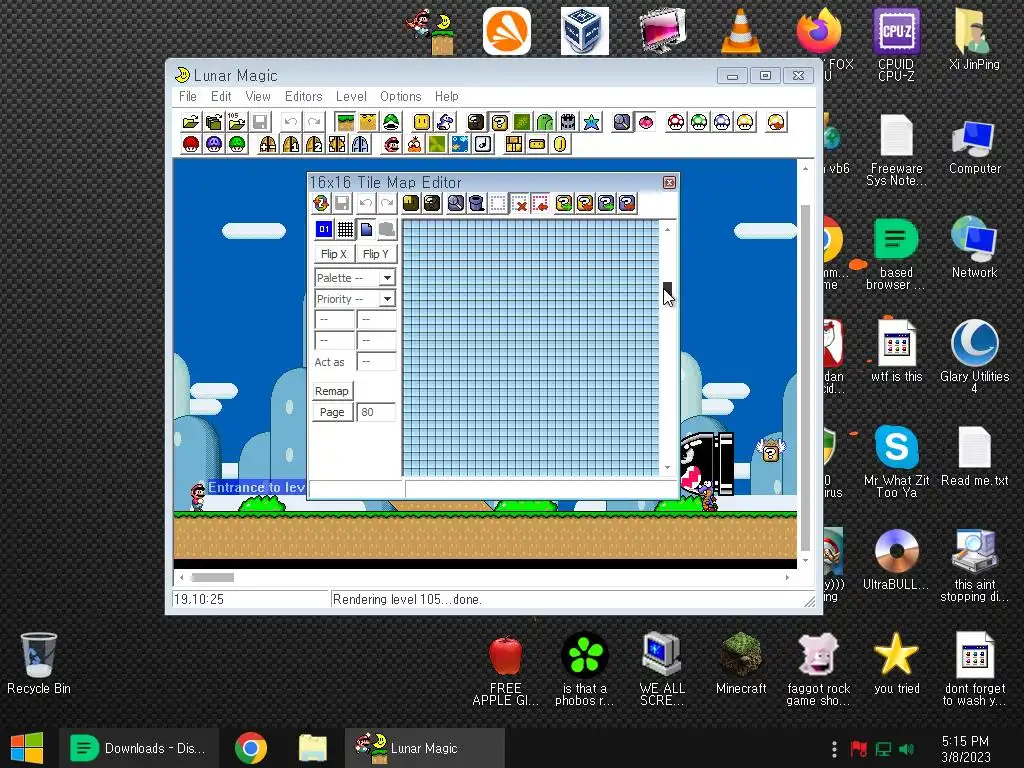Viewport: 1024px width, 768px height.
Task: Open the Help menu
Action: click(x=447, y=96)
